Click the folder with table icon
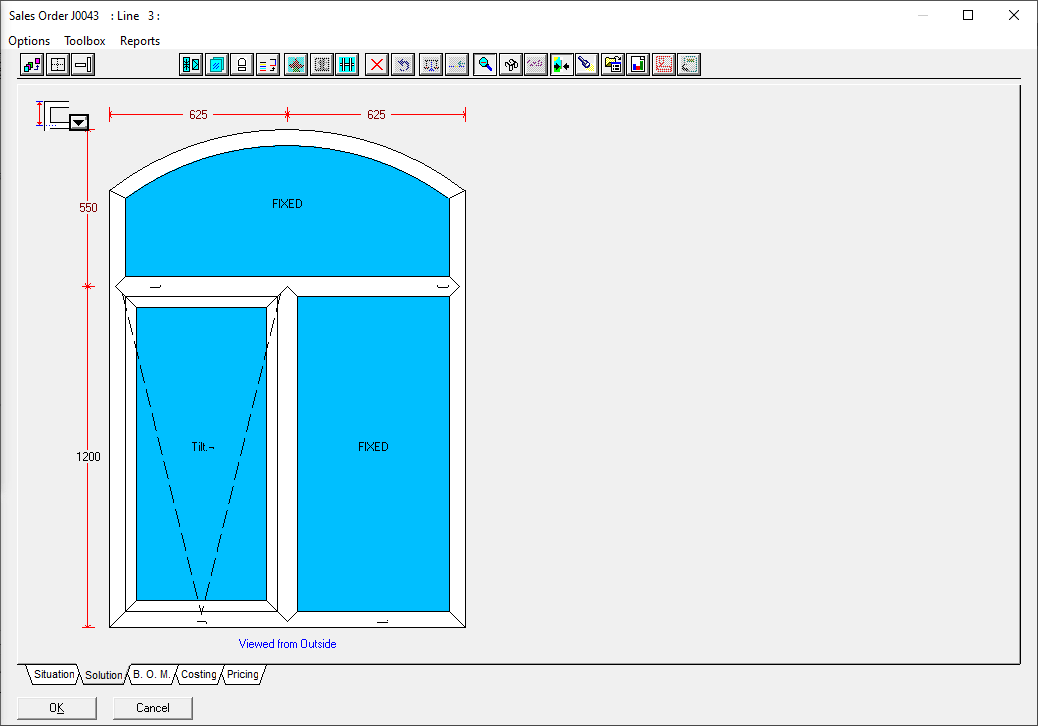The image size is (1038, 726). 613,65
